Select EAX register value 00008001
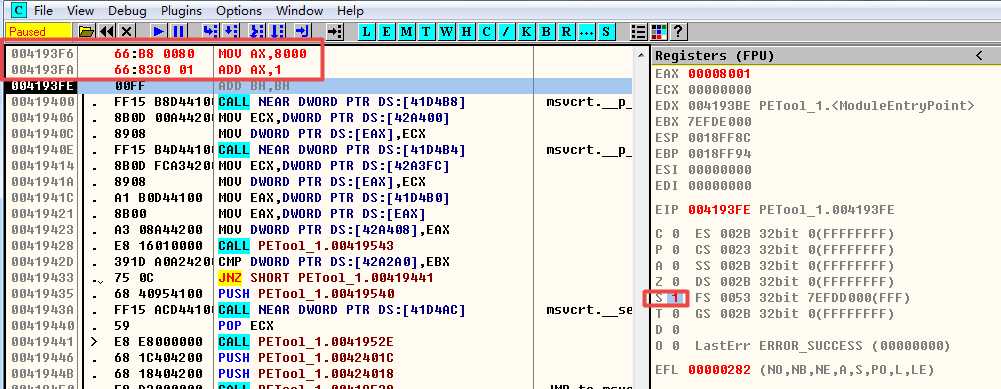The width and height of the screenshot is (1001, 389). 719,73
